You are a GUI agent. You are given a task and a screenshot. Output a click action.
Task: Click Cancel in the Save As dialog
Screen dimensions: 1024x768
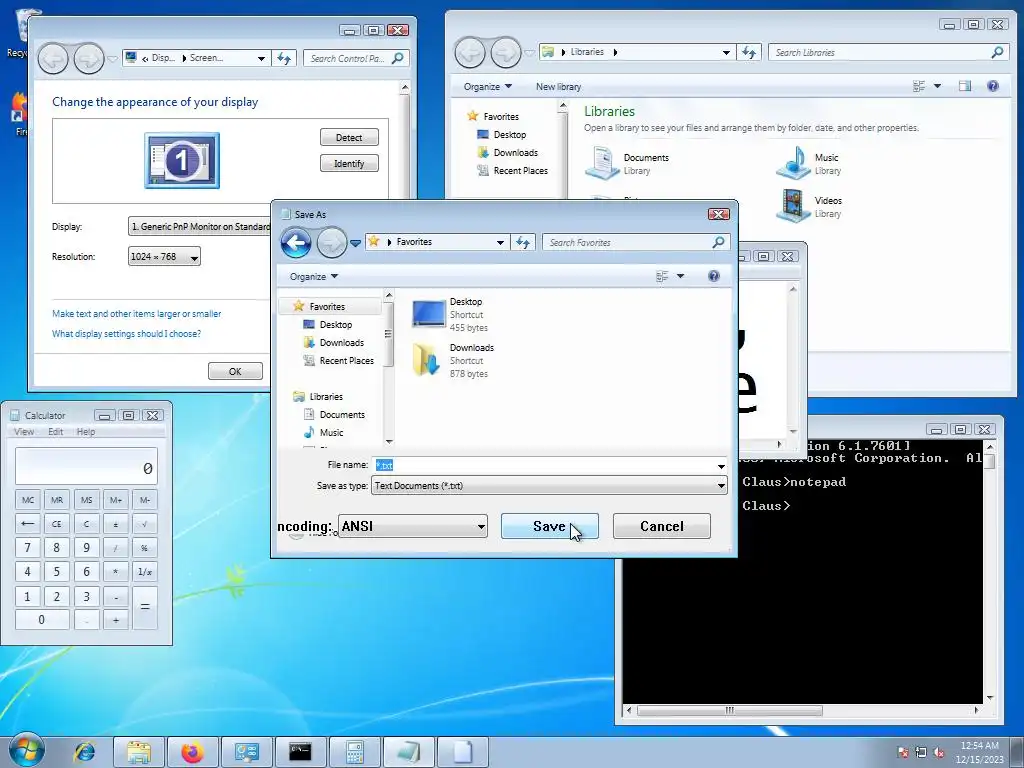pyautogui.click(x=662, y=526)
